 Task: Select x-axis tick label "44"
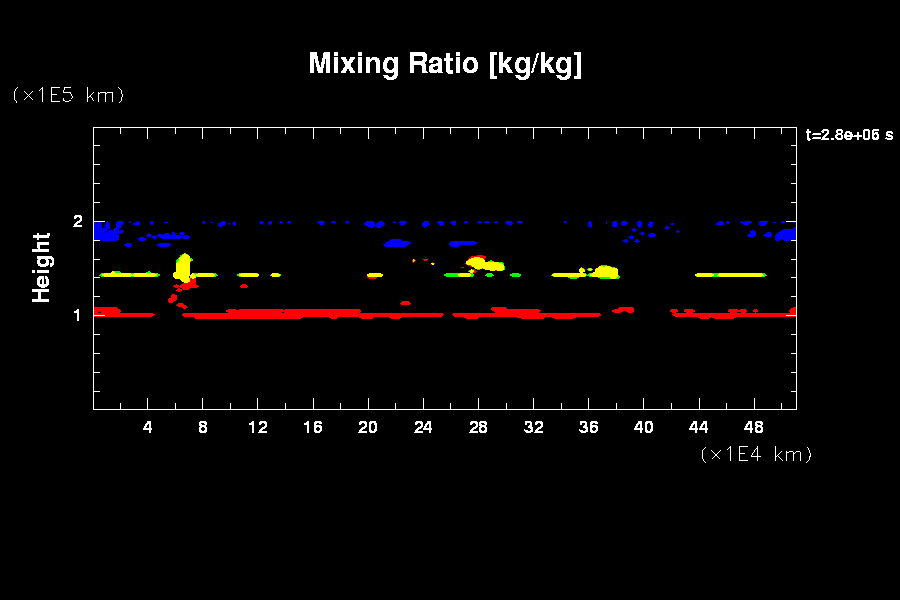point(698,427)
